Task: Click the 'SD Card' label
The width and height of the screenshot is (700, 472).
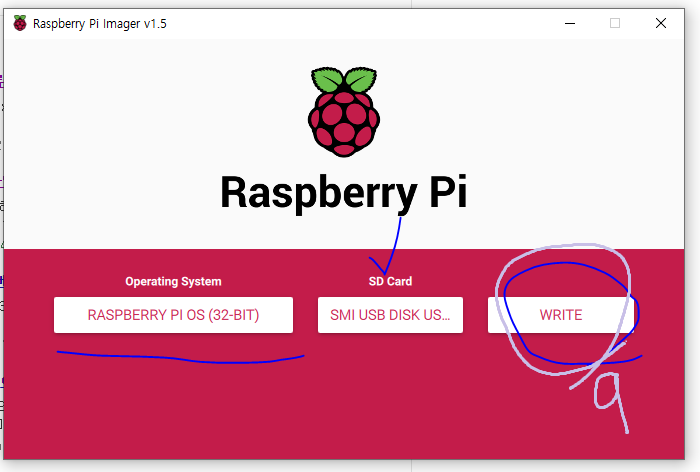Action: tap(390, 281)
